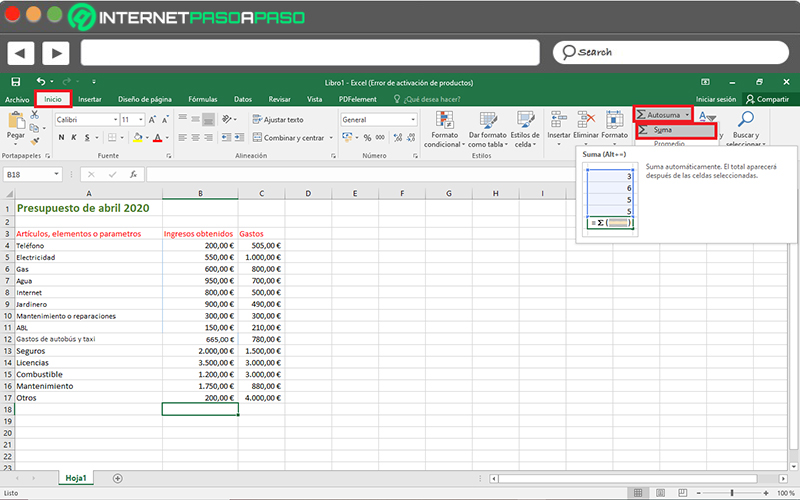Click the Compartir share button

[767, 99]
